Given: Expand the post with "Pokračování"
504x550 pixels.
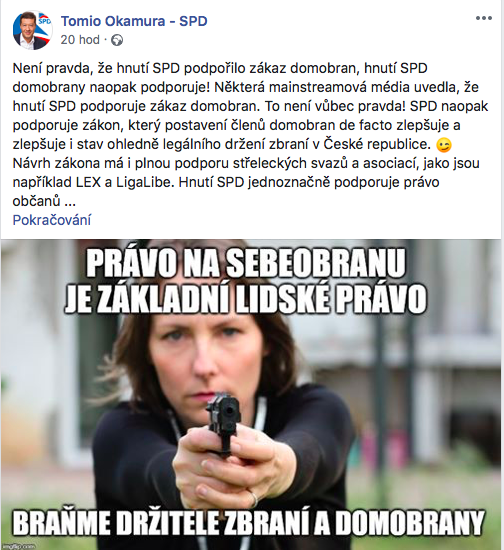Looking at the screenshot, I should coord(52,220).
